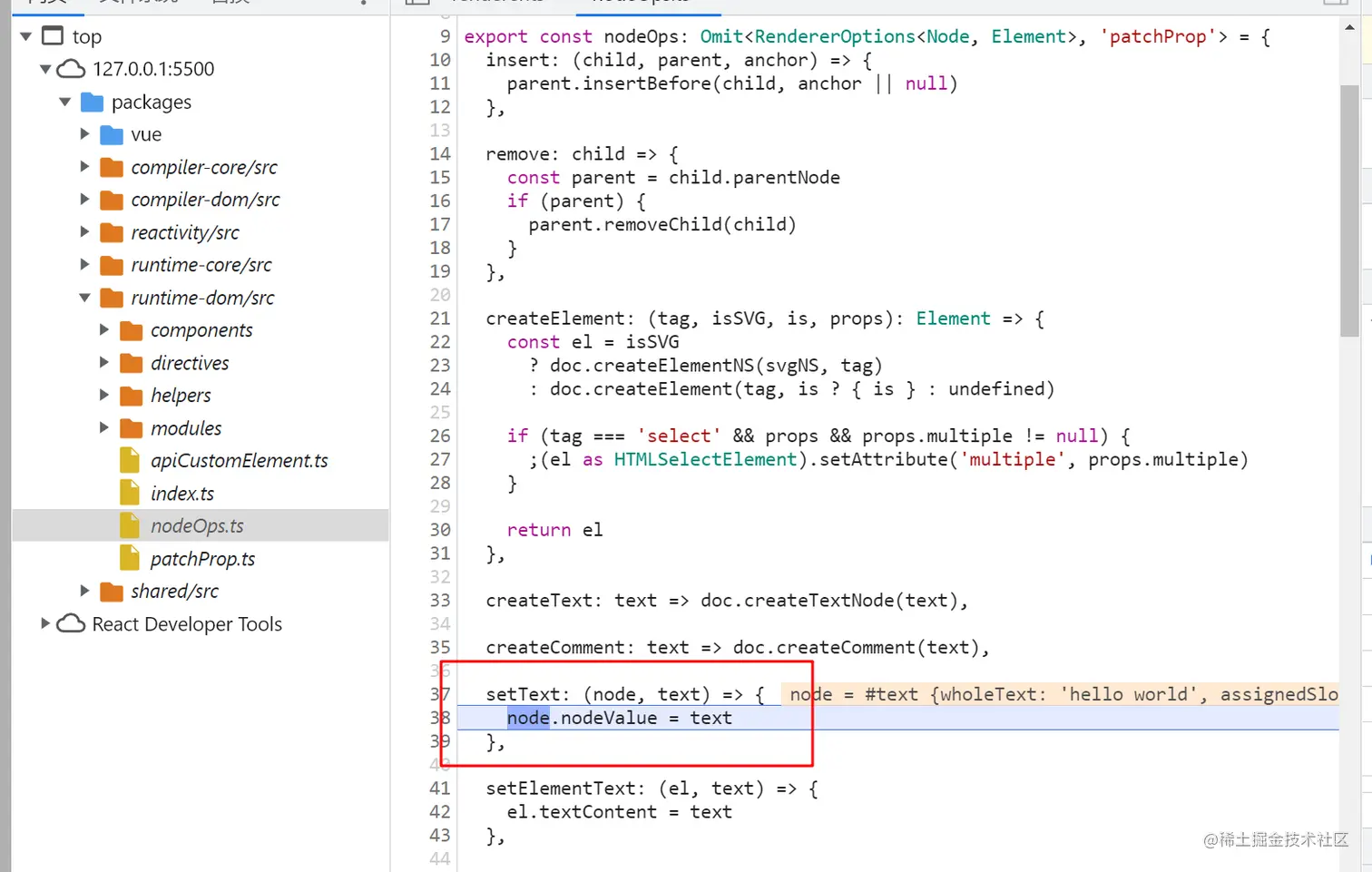Click the components folder icon
The image size is (1372, 872).
tap(132, 330)
